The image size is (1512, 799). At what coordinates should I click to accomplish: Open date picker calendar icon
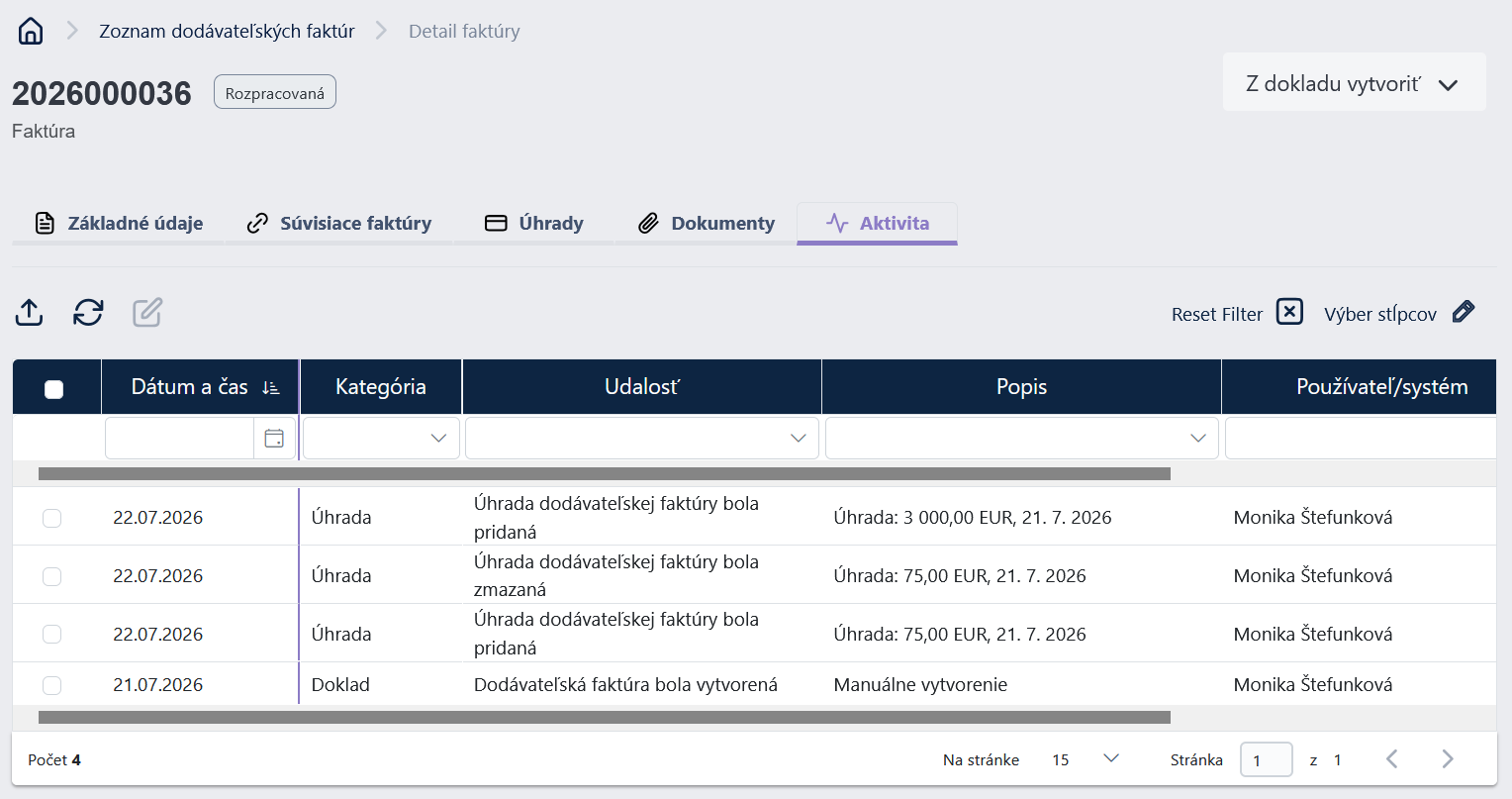(274, 438)
